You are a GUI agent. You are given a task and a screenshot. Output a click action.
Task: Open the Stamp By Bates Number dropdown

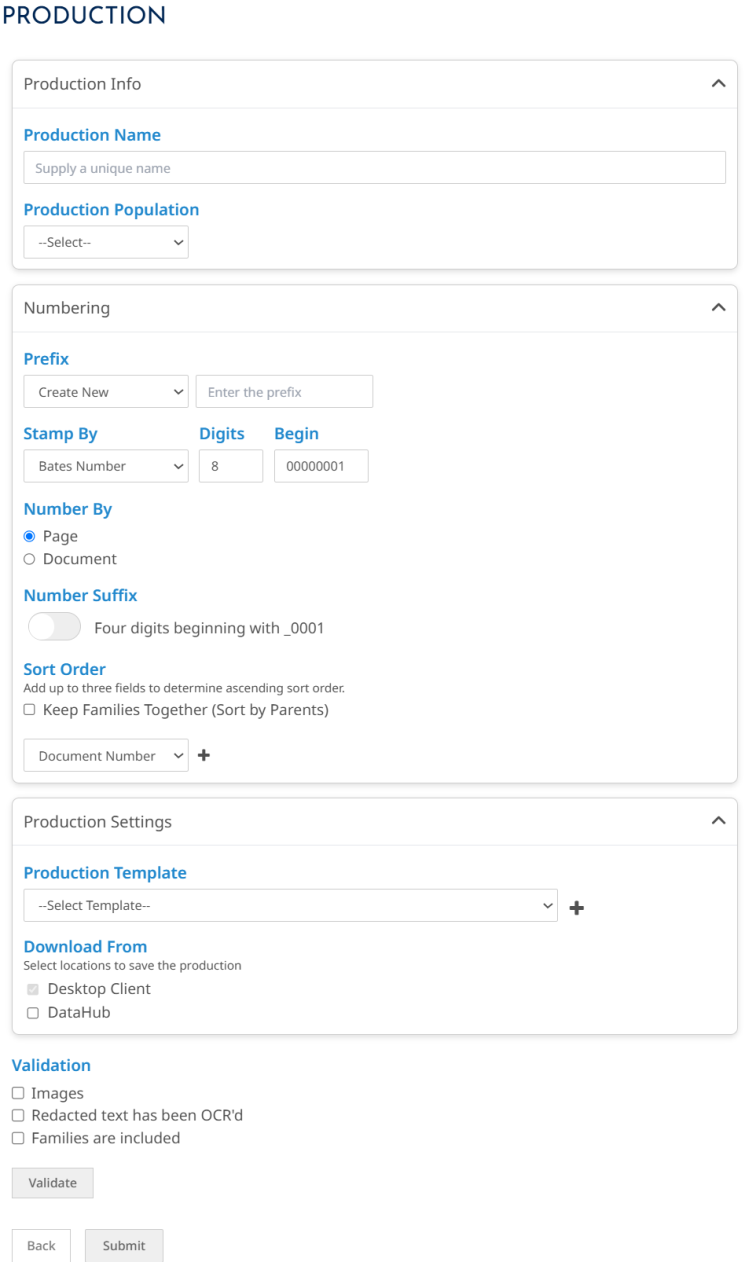(x=106, y=466)
